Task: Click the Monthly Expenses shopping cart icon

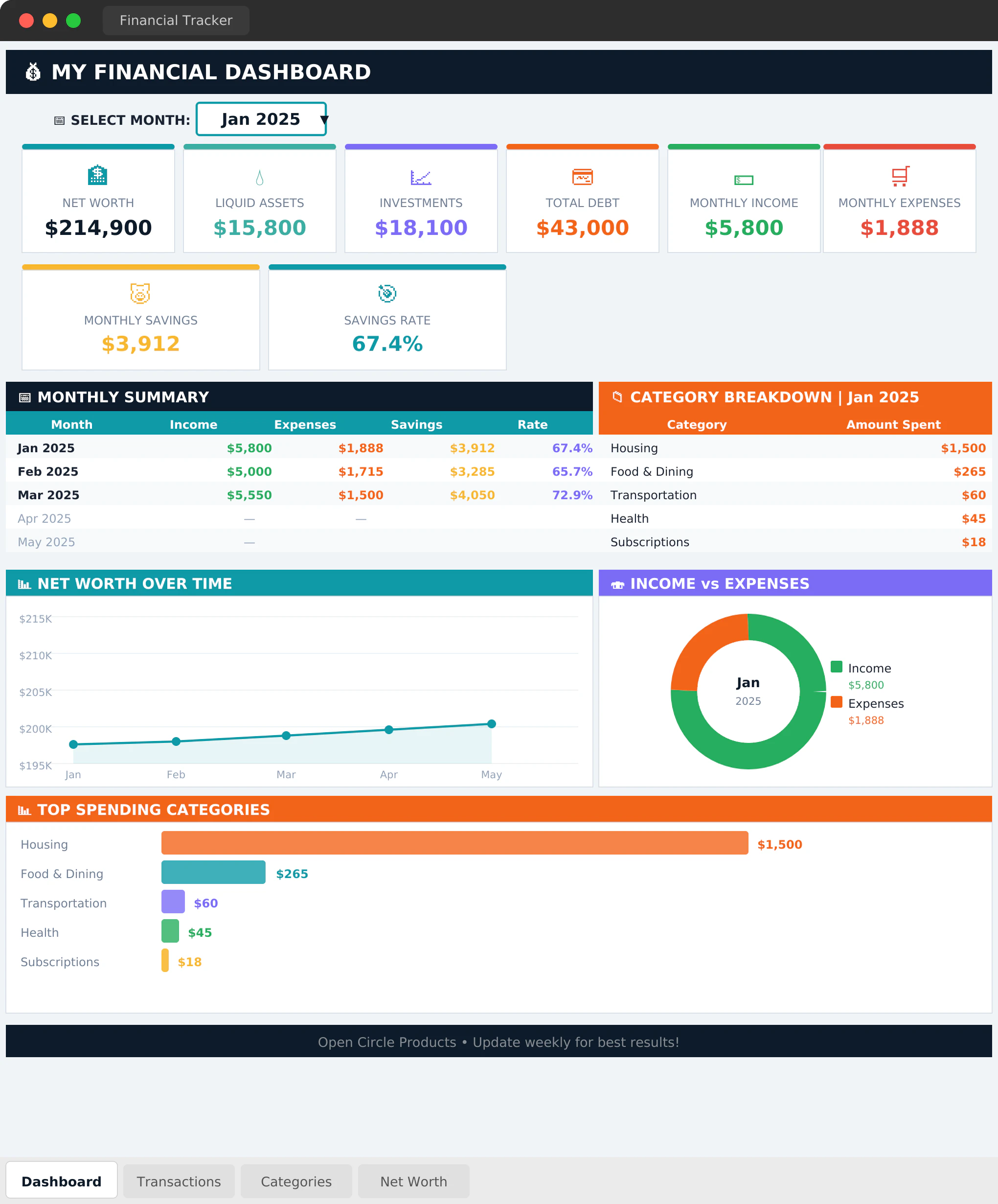Action: coord(900,177)
